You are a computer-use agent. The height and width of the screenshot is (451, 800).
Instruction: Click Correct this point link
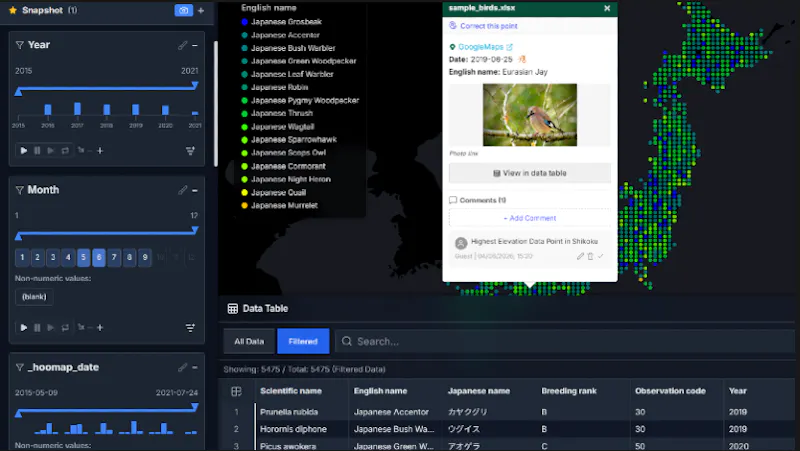point(488,26)
